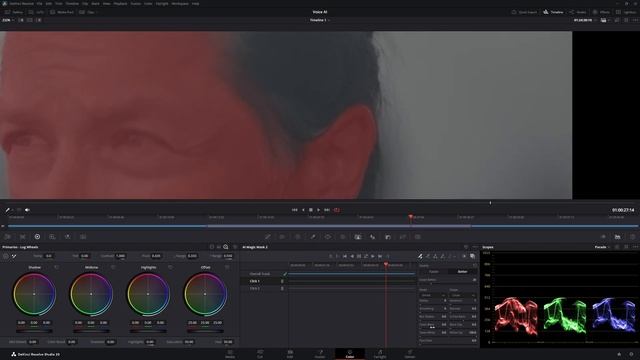Open the left Mode dropdown in Magic Mask
Image resolution: width=640 pixels, height=360 pixels.
pyautogui.click(x=432, y=295)
